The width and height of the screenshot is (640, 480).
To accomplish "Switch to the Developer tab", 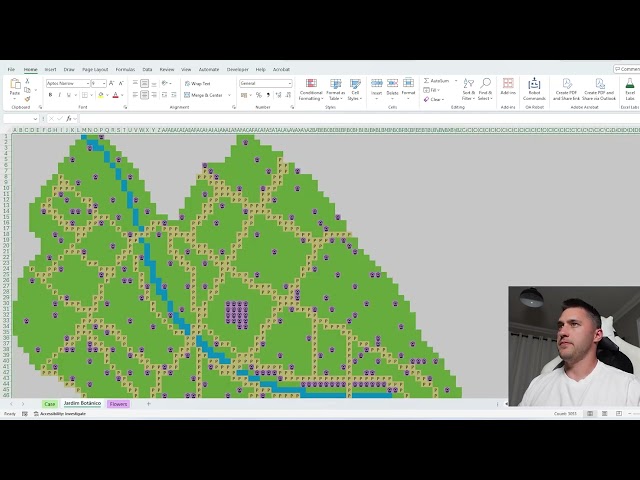I will pos(238,69).
